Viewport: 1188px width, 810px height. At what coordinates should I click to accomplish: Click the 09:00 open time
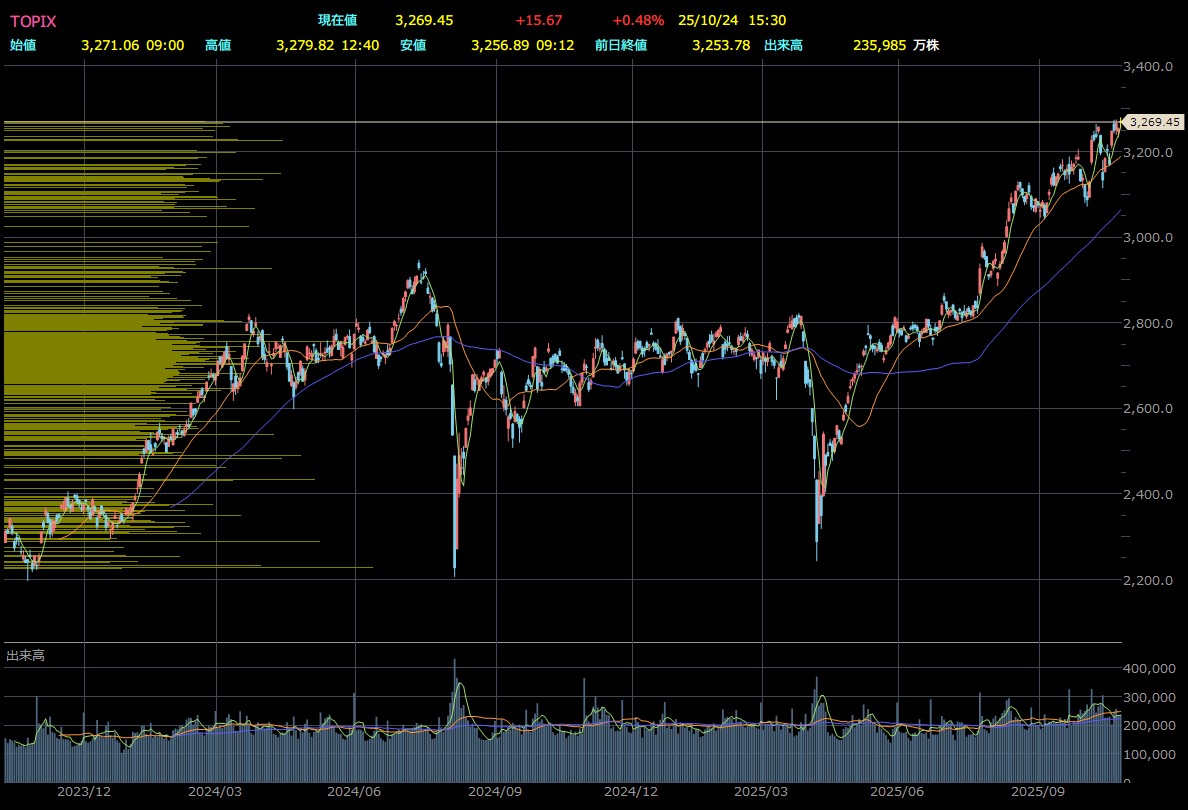tap(165, 45)
